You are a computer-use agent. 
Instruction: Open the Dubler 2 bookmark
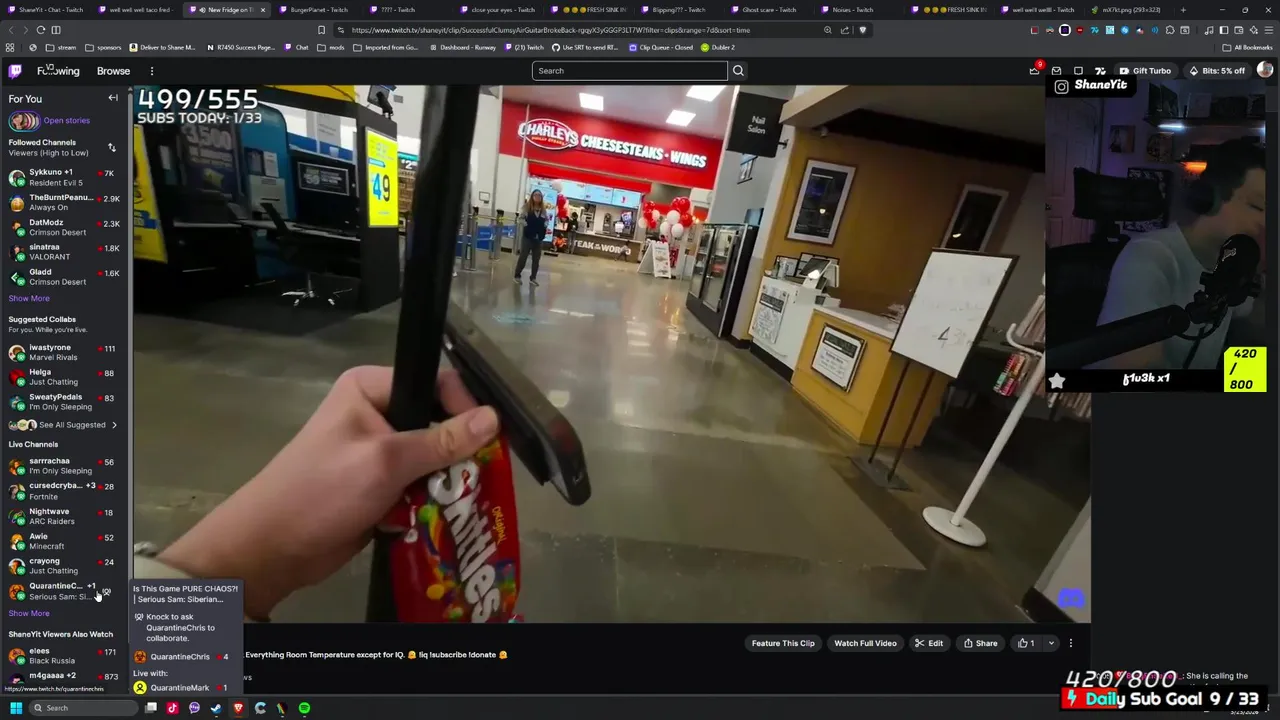point(718,47)
